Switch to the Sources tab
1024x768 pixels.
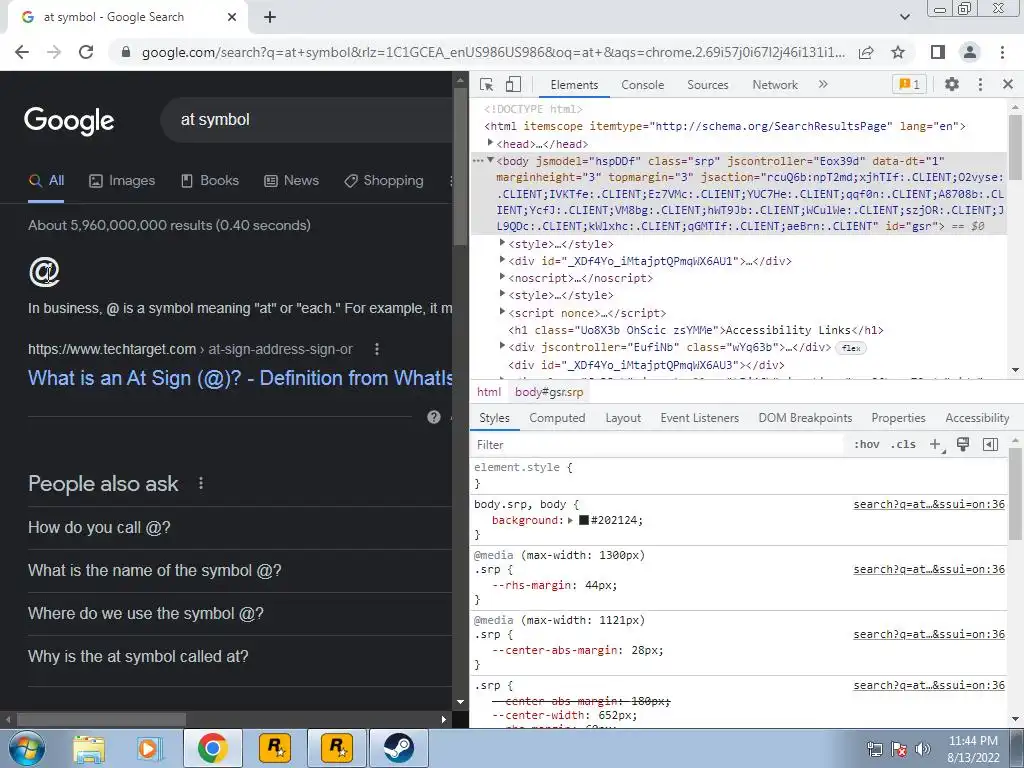coord(707,85)
